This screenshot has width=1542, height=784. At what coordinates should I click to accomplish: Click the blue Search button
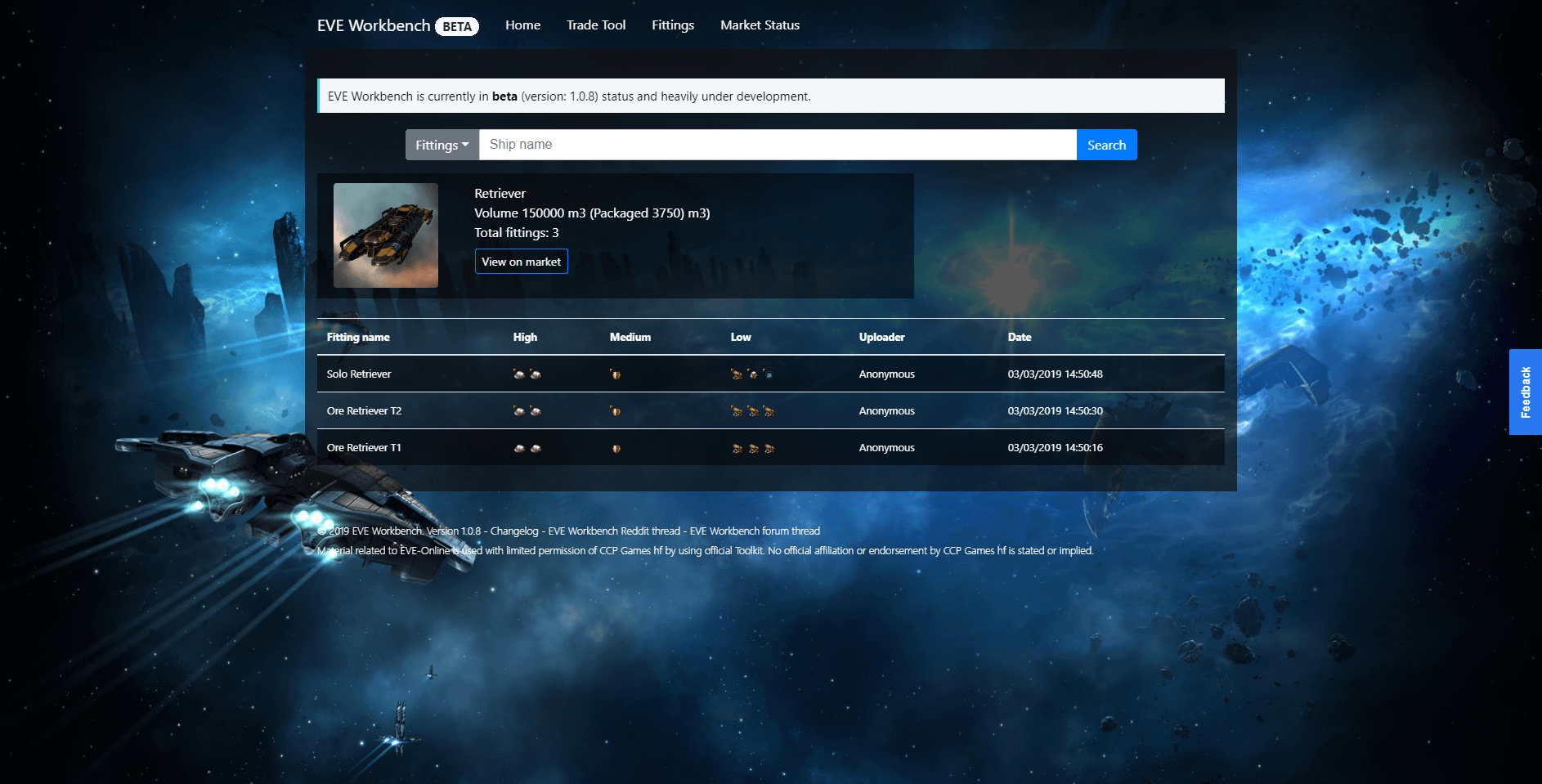[x=1106, y=145]
